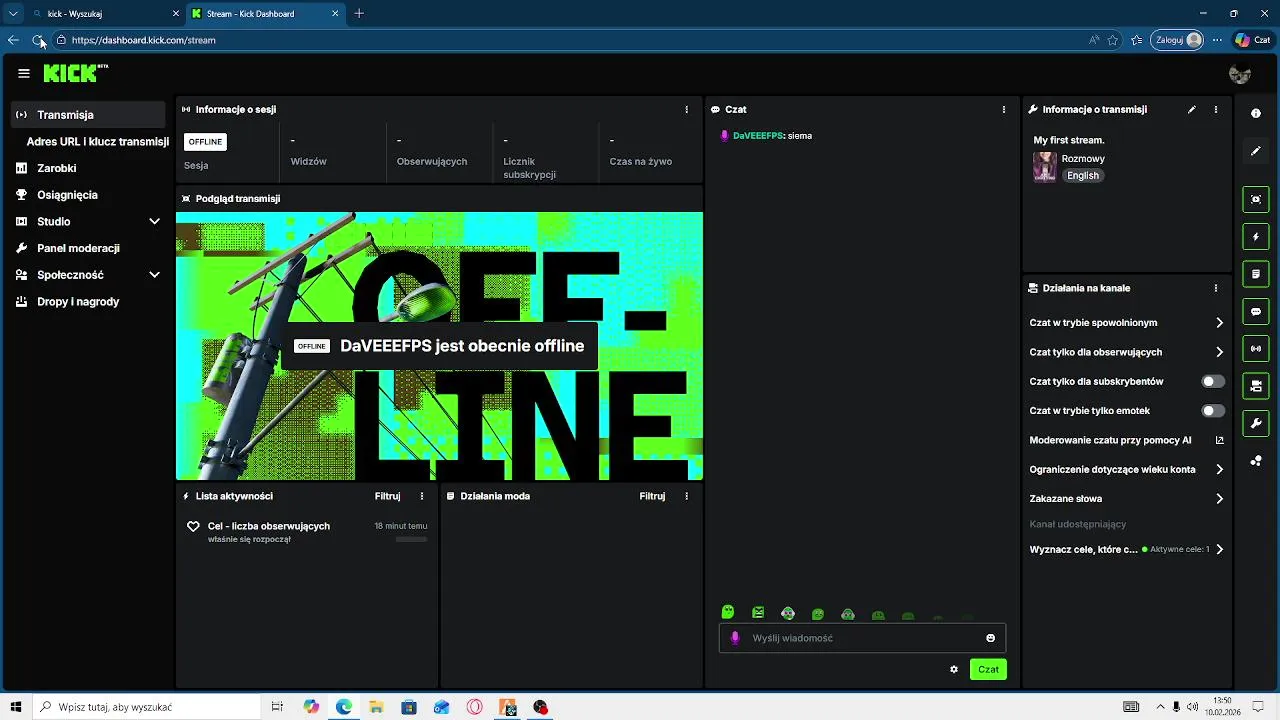This screenshot has width=1280, height=720.
Task: Click Filtruj in Lista aktywności panel
Action: point(387,496)
